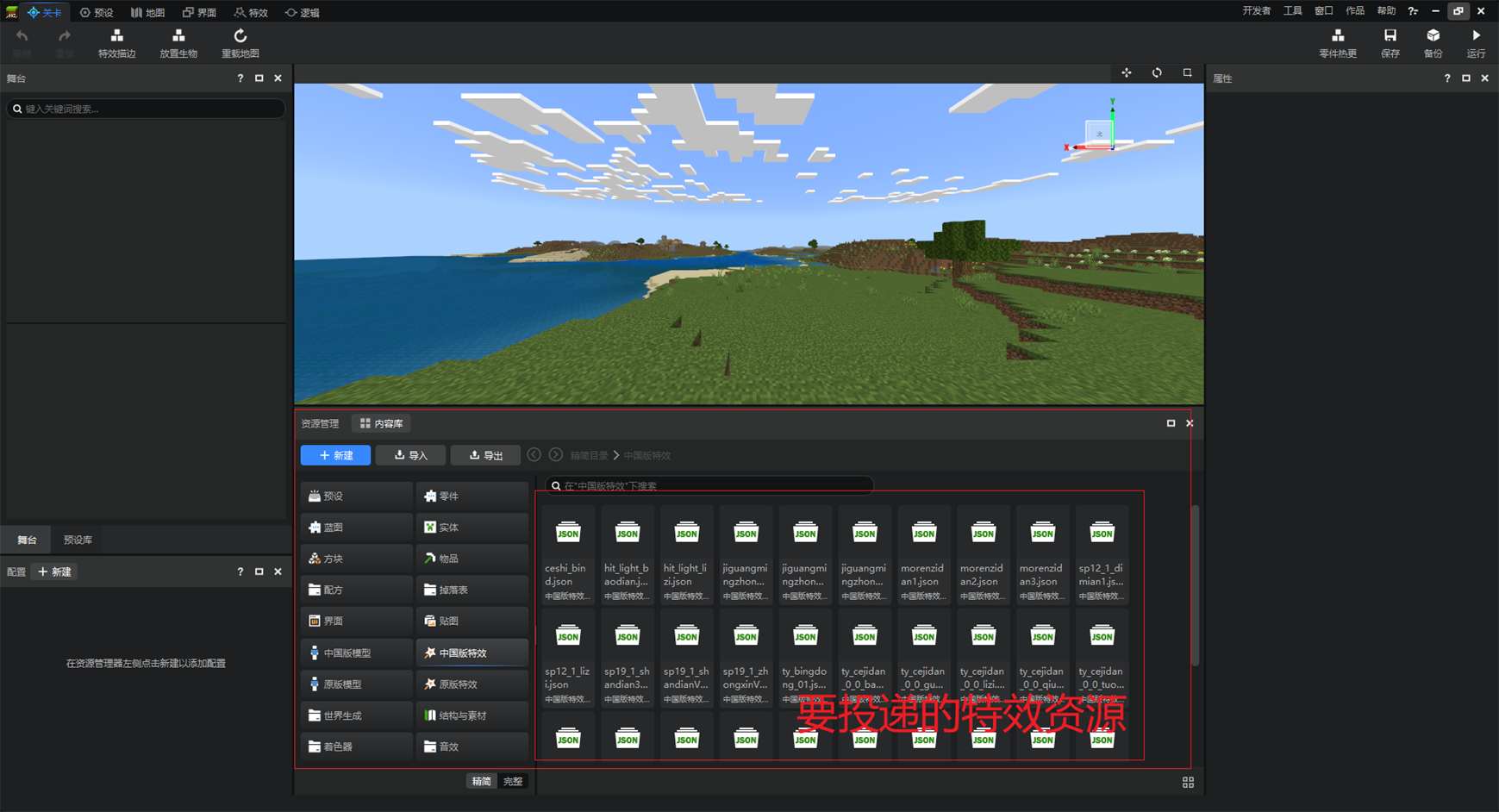Open the 帮助 menu
The height and width of the screenshot is (812, 1499).
(x=1386, y=11)
